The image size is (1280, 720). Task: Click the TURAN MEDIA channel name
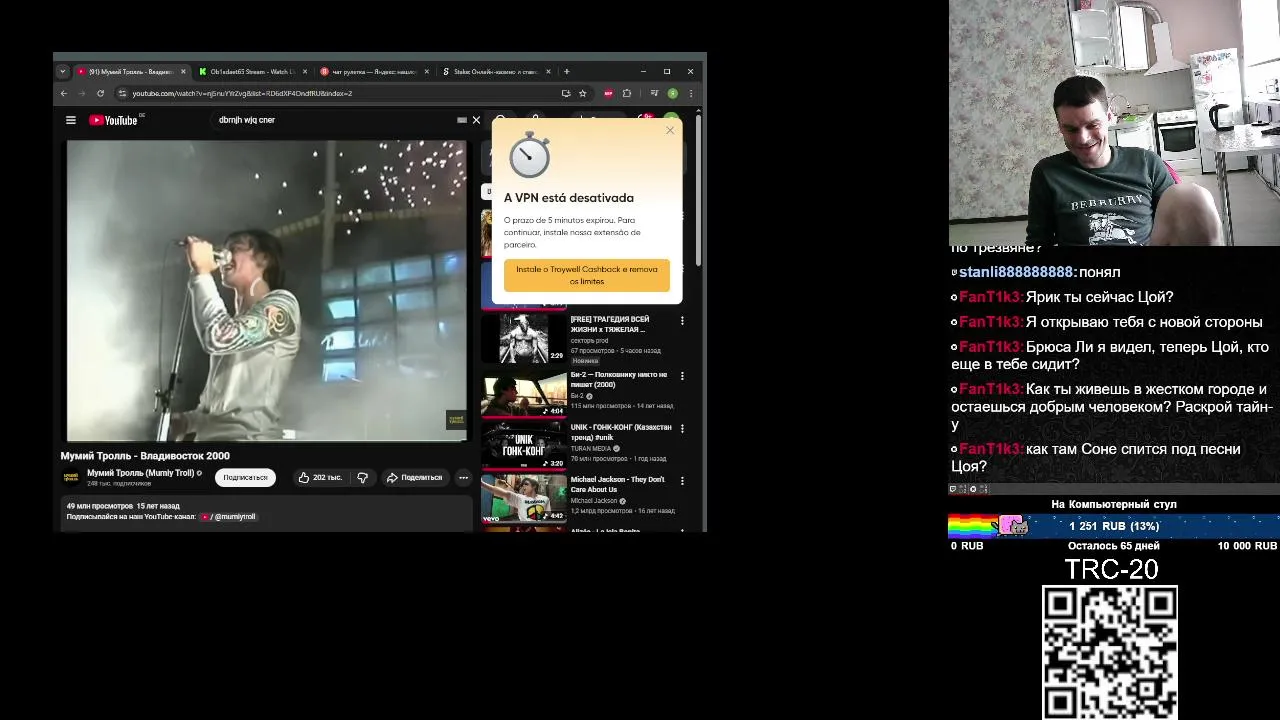click(591, 448)
